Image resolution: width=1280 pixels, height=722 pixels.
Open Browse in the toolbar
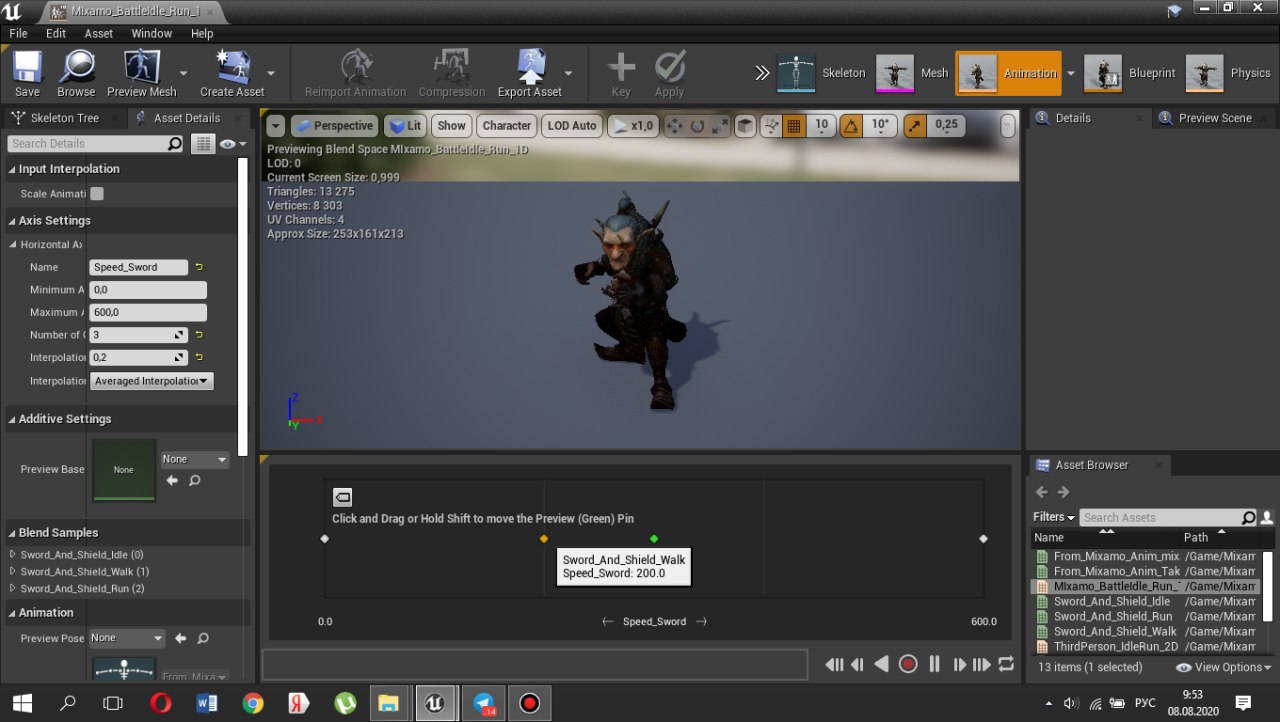tap(76, 74)
